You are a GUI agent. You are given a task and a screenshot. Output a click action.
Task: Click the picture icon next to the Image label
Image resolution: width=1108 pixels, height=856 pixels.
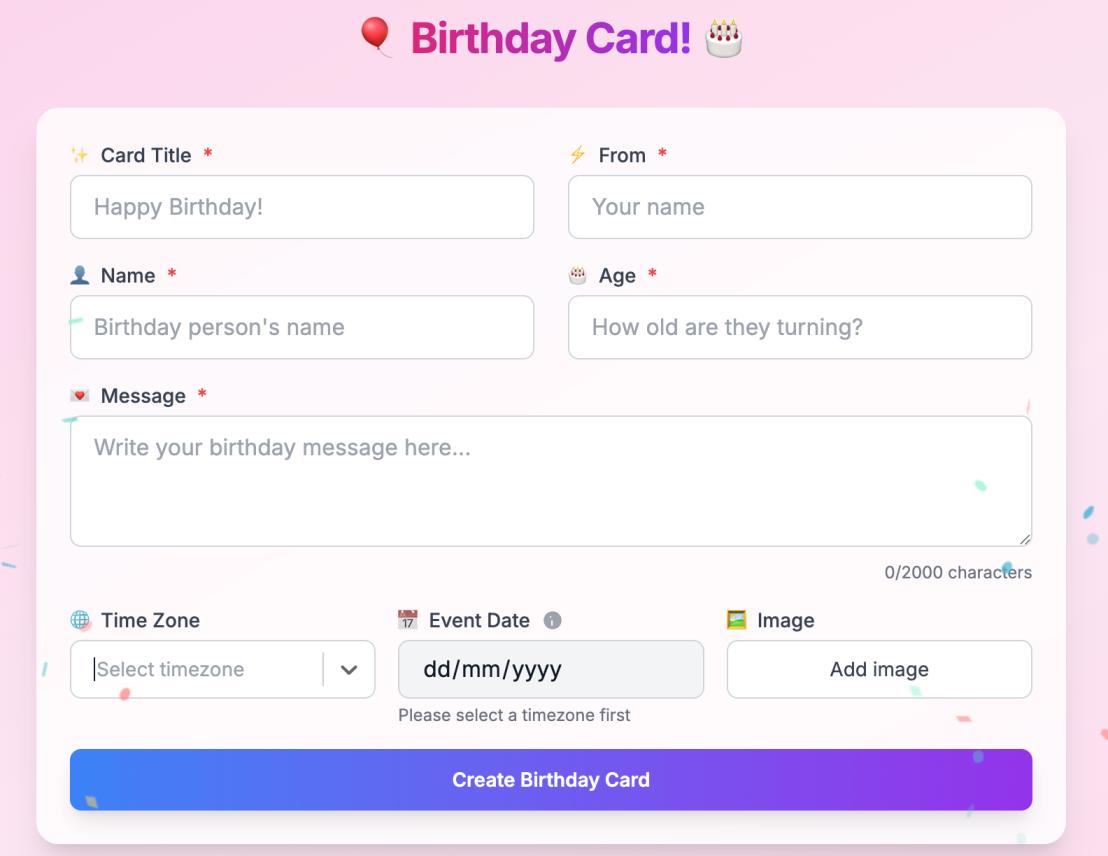point(738,620)
